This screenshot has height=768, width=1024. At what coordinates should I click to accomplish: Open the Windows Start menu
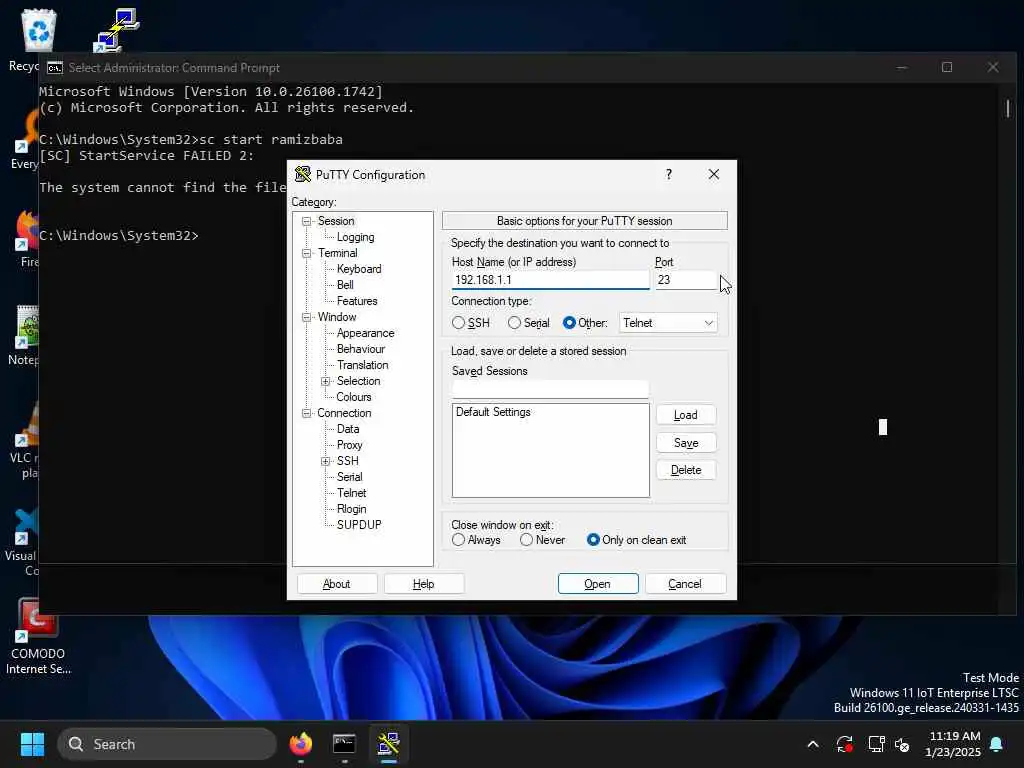pos(32,744)
